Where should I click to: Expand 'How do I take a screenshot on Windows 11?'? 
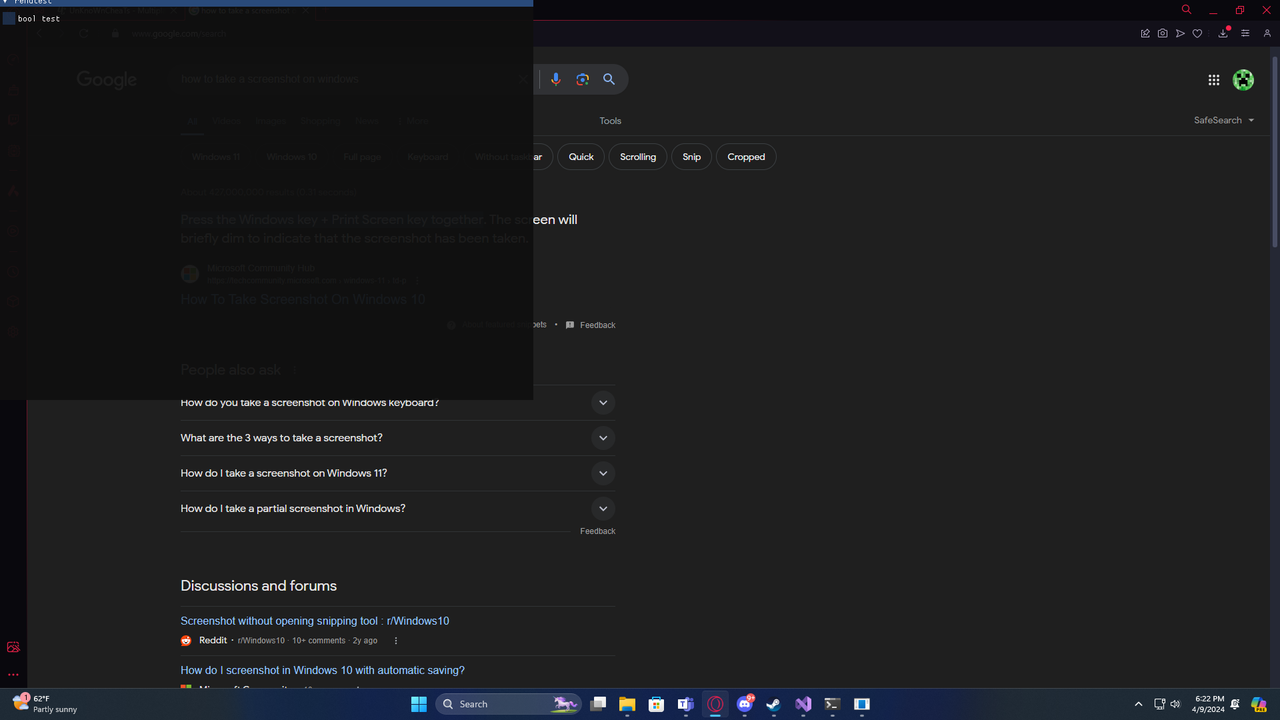point(603,473)
